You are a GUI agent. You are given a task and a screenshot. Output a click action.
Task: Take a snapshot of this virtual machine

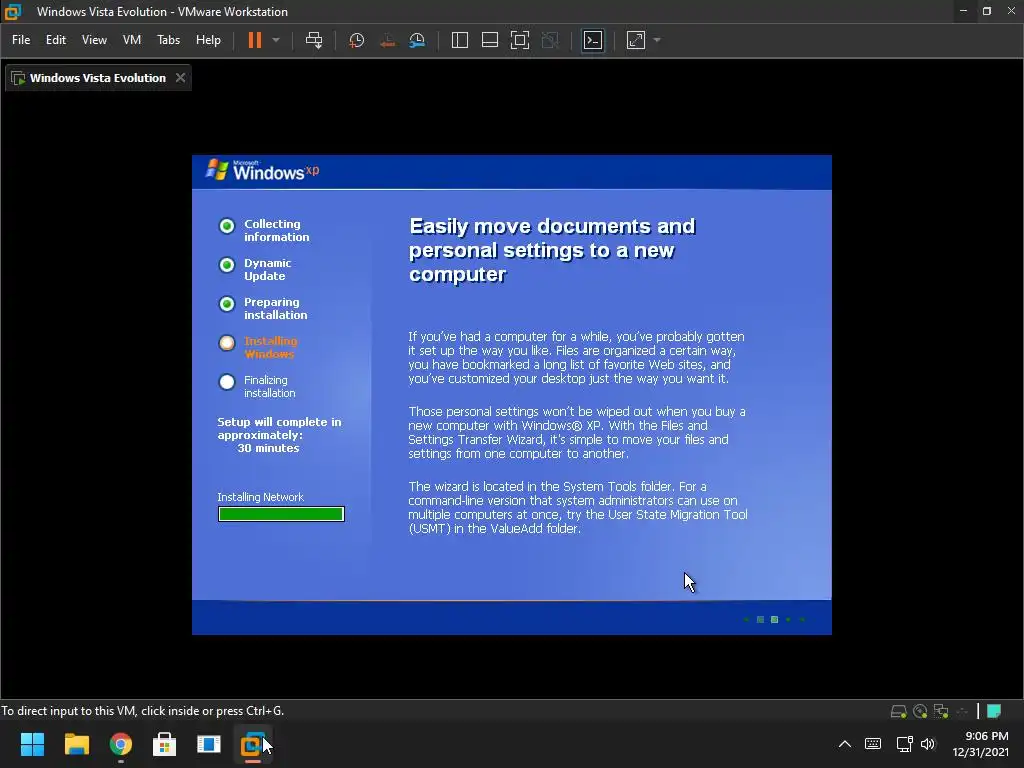pyautogui.click(x=357, y=40)
